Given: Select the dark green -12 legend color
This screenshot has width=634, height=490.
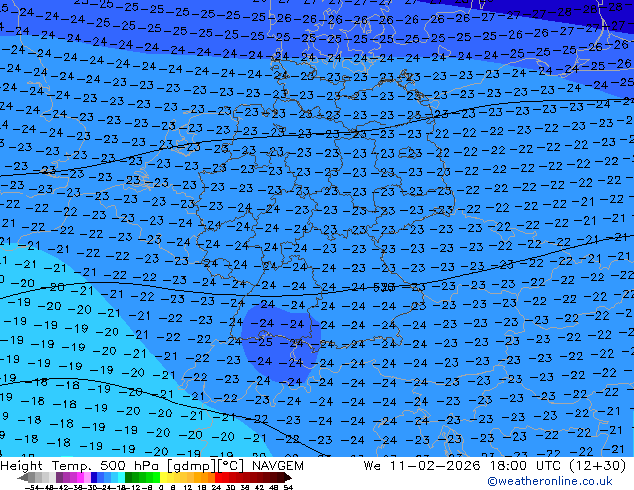Looking at the screenshot, I should click(128, 477).
